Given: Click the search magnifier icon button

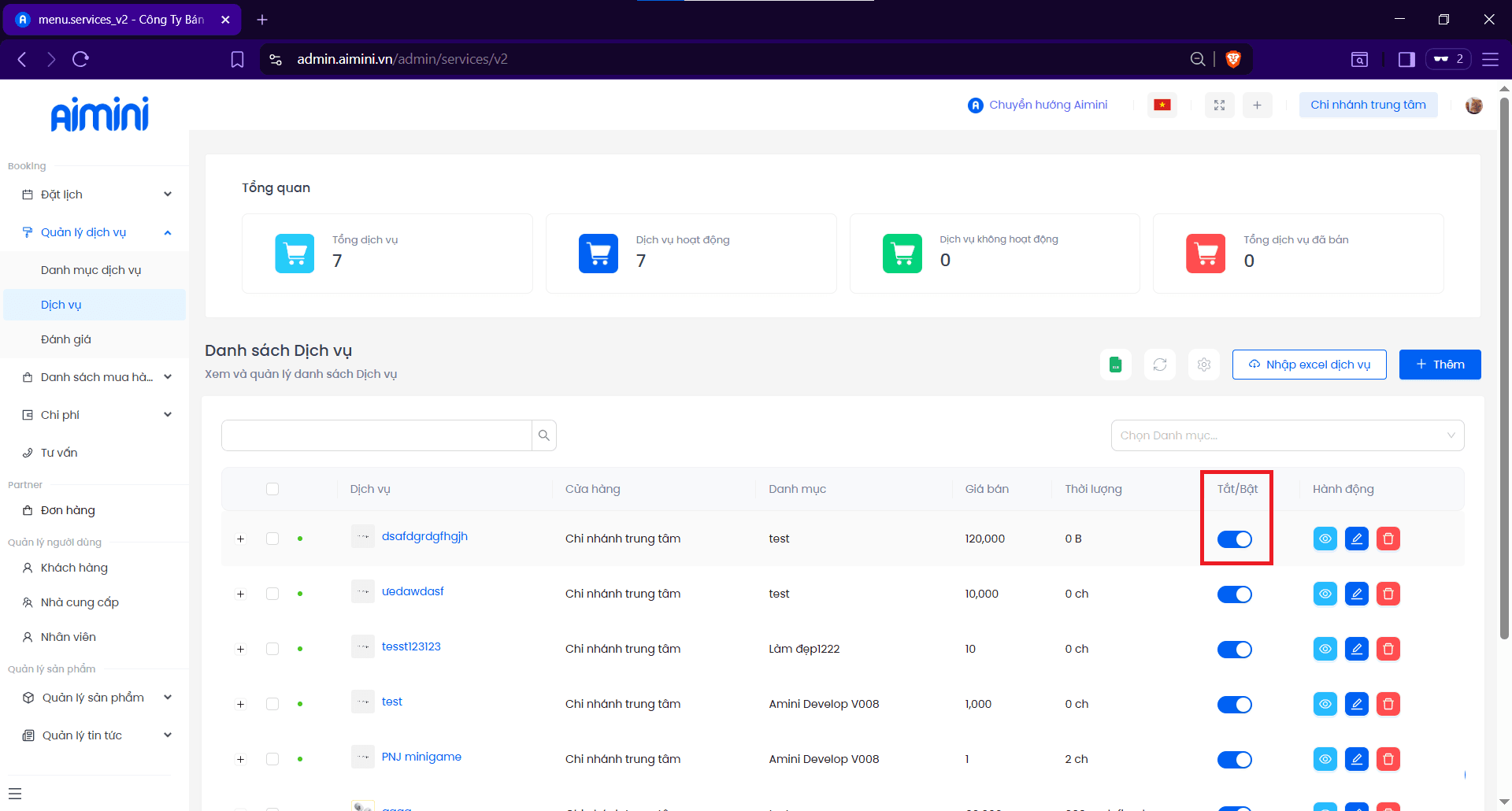Looking at the screenshot, I should [x=543, y=435].
